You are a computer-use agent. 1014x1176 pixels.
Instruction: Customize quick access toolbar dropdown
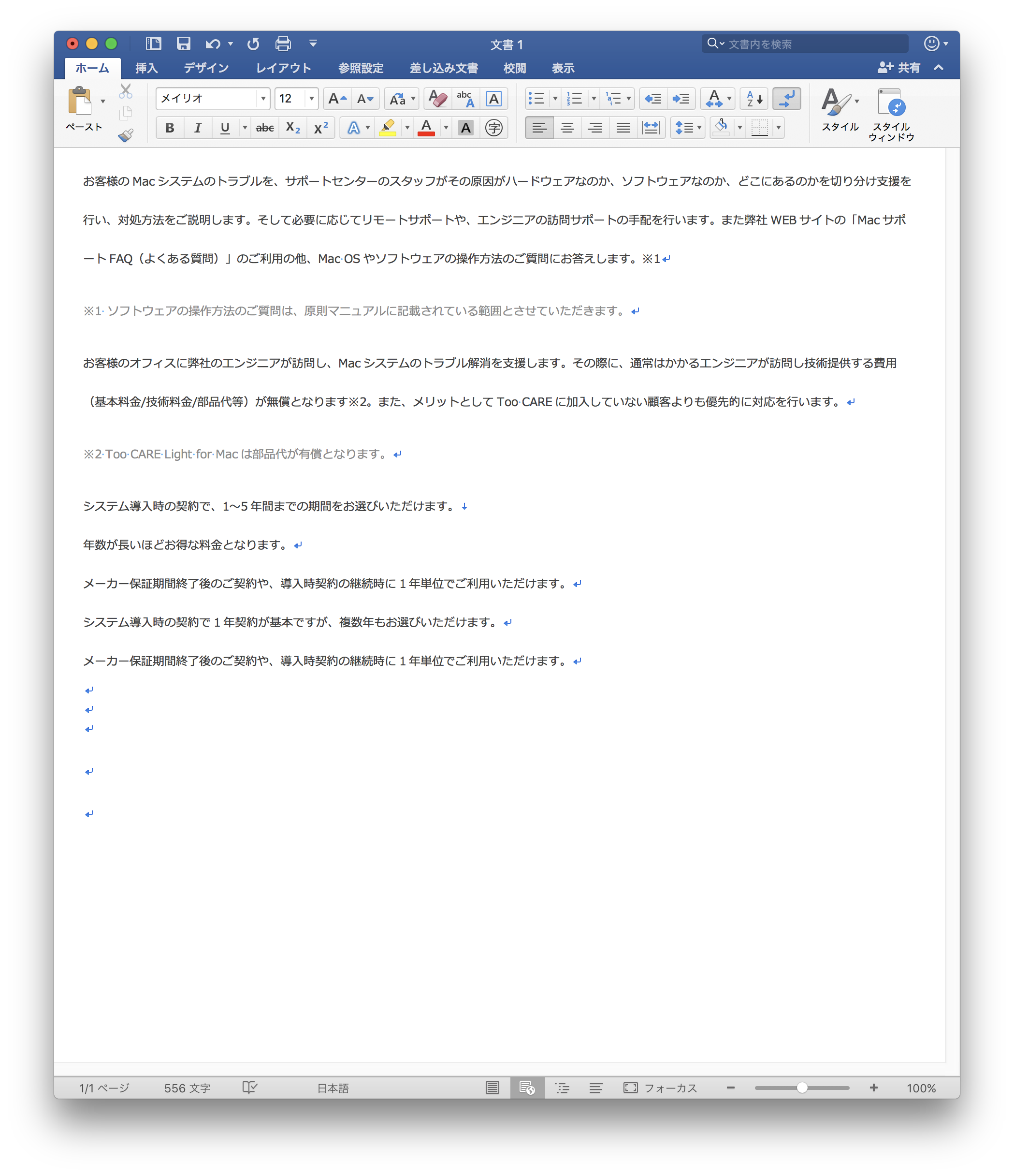[x=313, y=44]
